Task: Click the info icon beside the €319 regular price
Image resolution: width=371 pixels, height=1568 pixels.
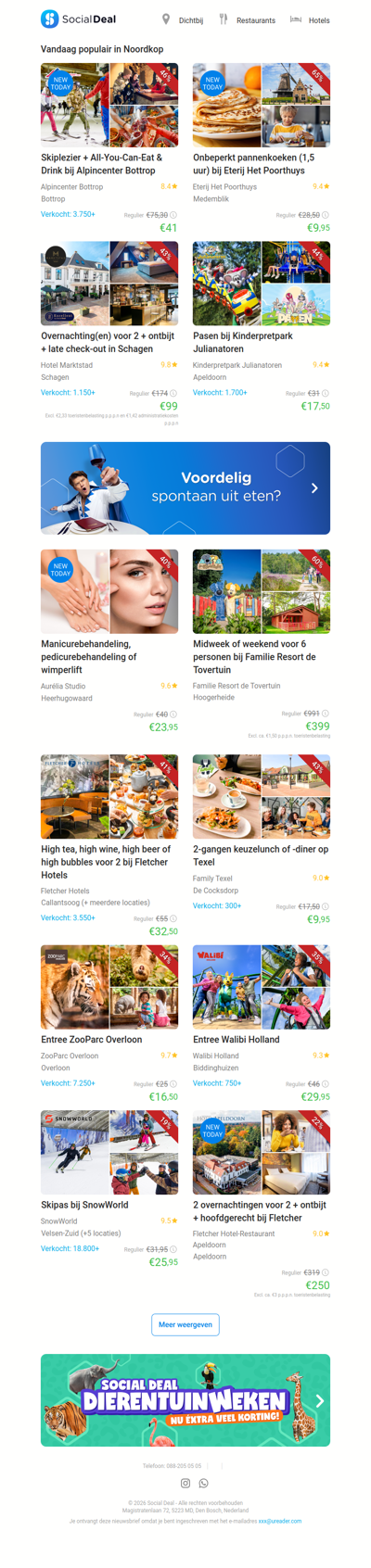Action: point(326,1272)
